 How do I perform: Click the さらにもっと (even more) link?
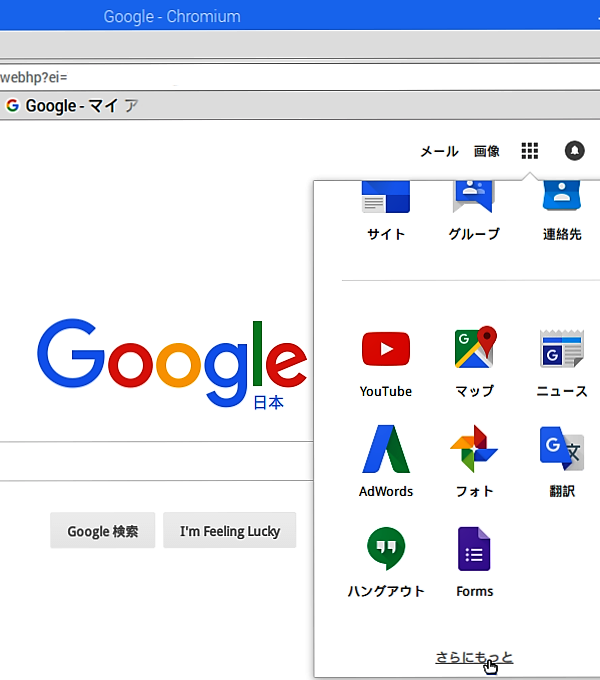(474, 657)
